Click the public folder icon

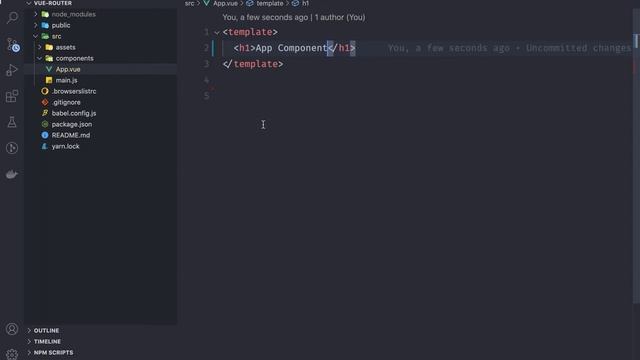pyautogui.click(x=45, y=25)
